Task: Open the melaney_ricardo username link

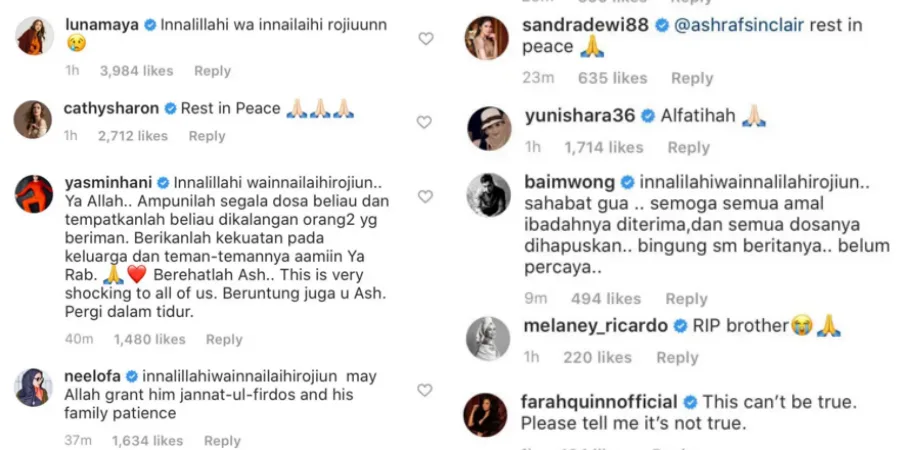Action: [596, 326]
